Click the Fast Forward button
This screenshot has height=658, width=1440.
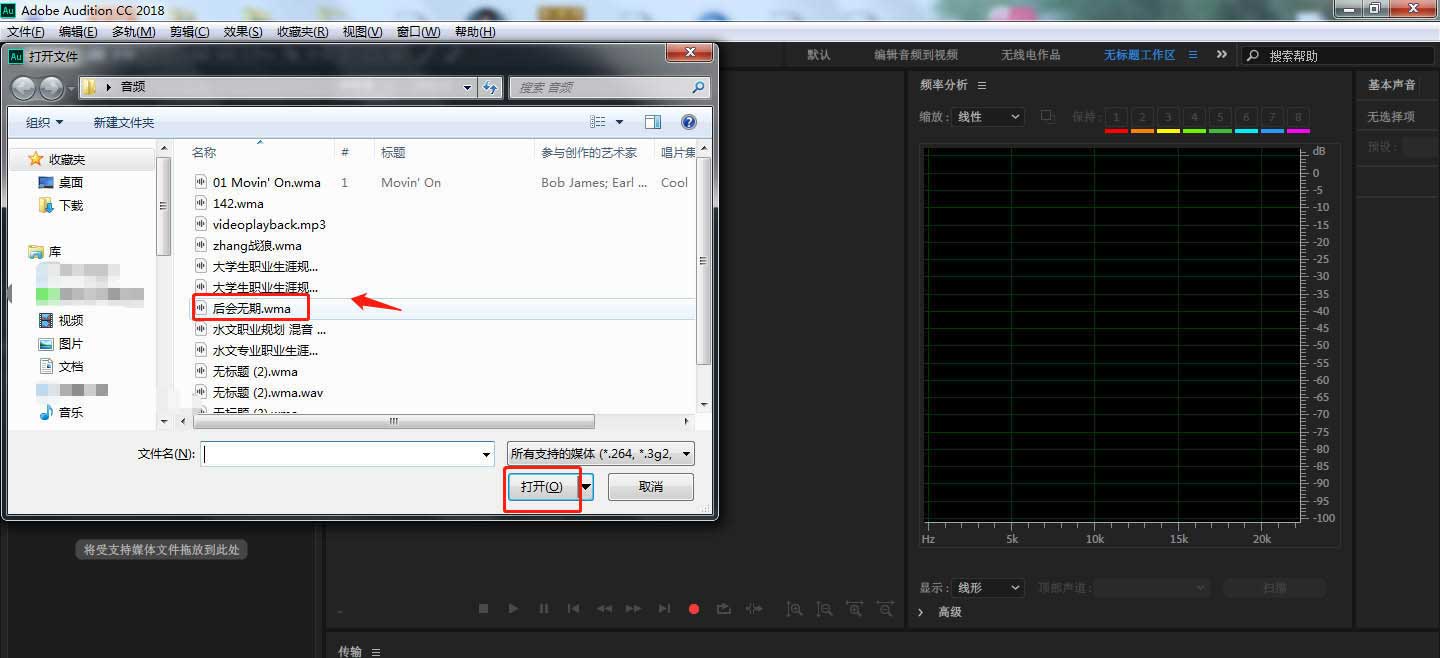(x=634, y=608)
